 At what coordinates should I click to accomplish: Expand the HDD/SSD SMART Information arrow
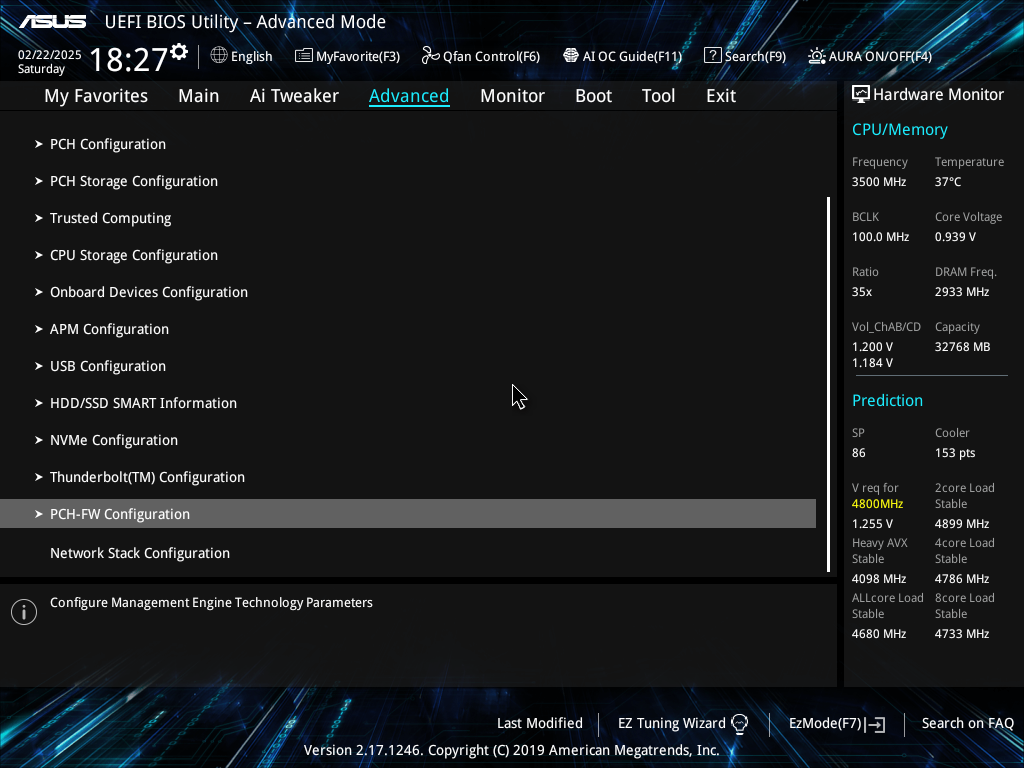(x=39, y=403)
